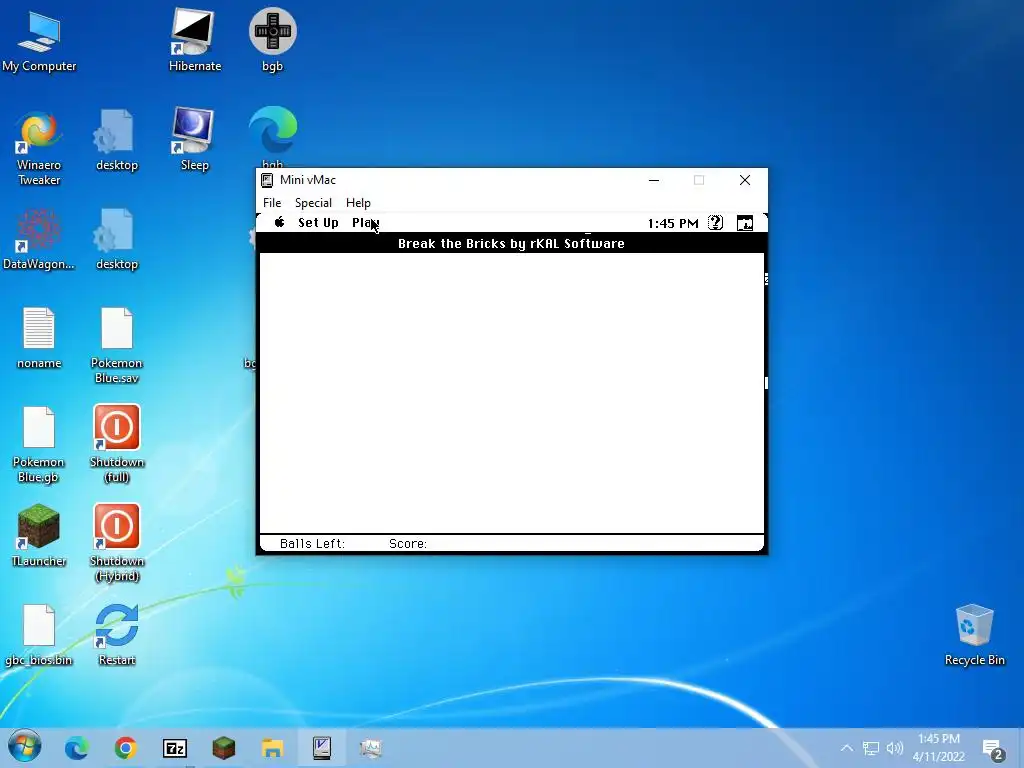Screen dimensions: 1024x768
Task: Click the Score label
Action: (408, 543)
